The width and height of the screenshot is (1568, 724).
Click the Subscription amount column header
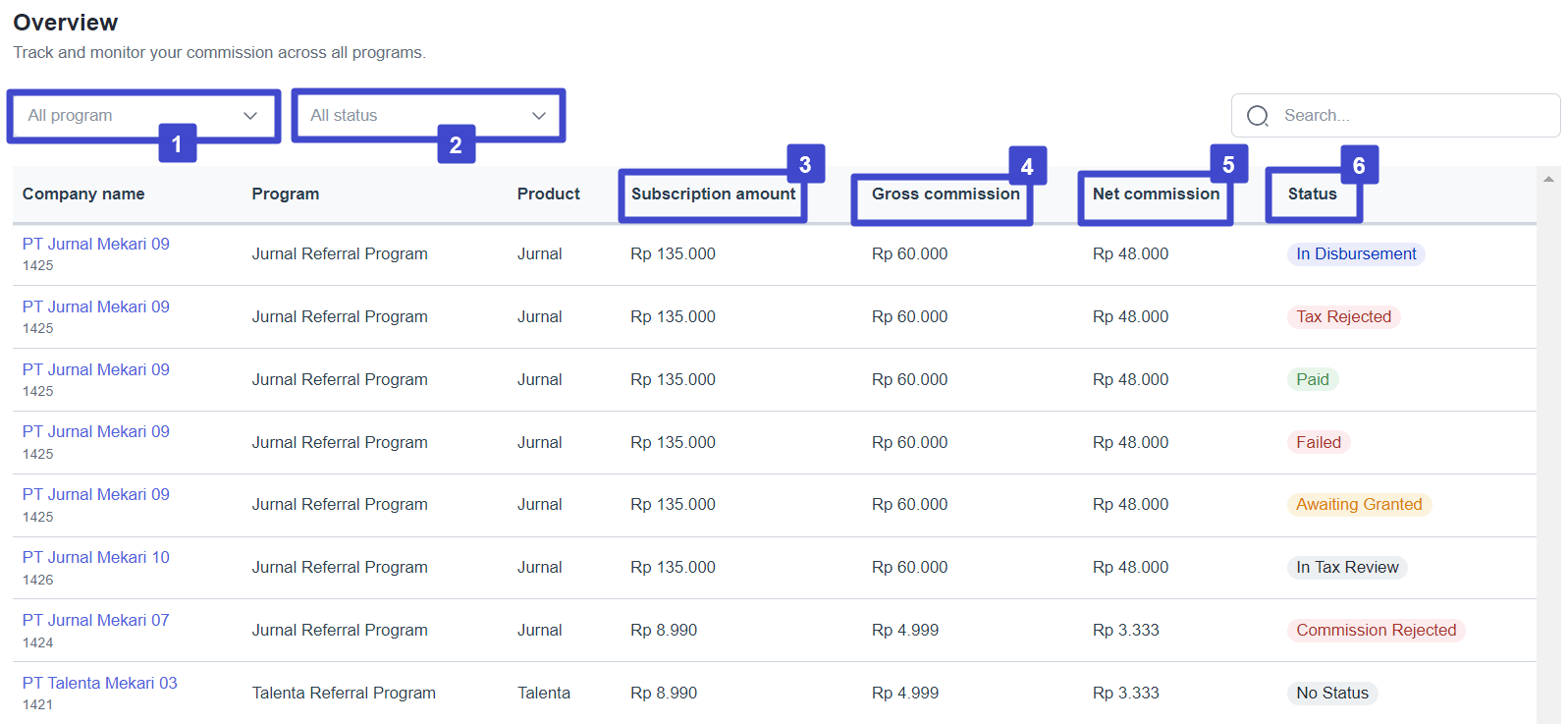[x=713, y=195]
